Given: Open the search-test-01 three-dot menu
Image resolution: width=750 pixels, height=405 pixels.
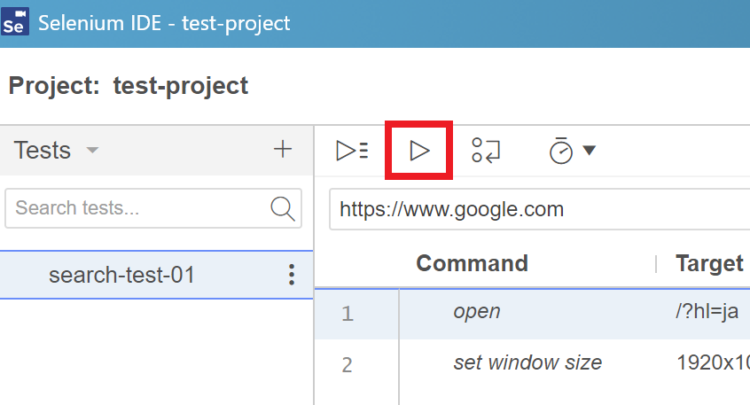Looking at the screenshot, I should 291,275.
